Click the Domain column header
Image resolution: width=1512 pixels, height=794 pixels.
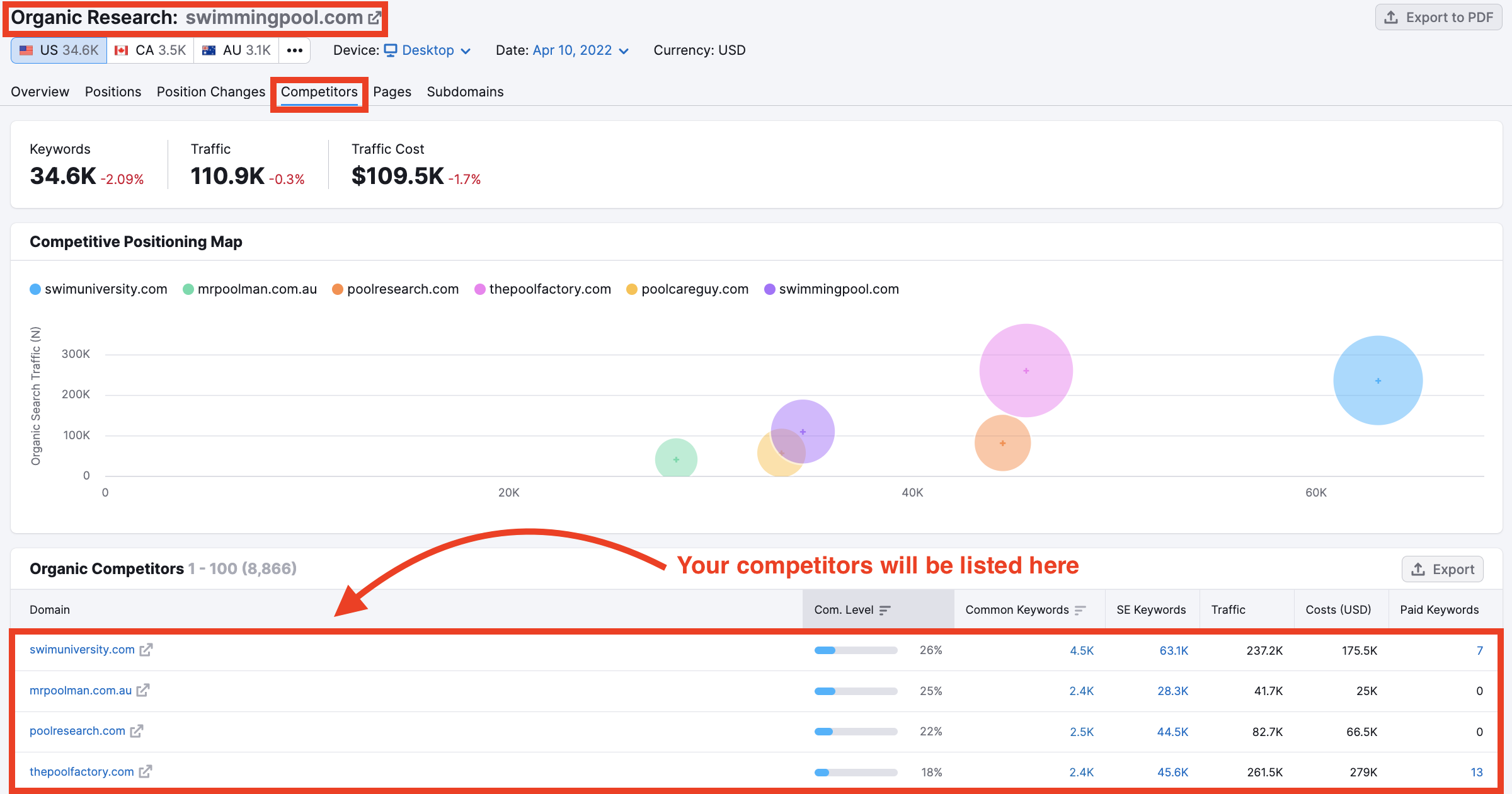[50, 610]
